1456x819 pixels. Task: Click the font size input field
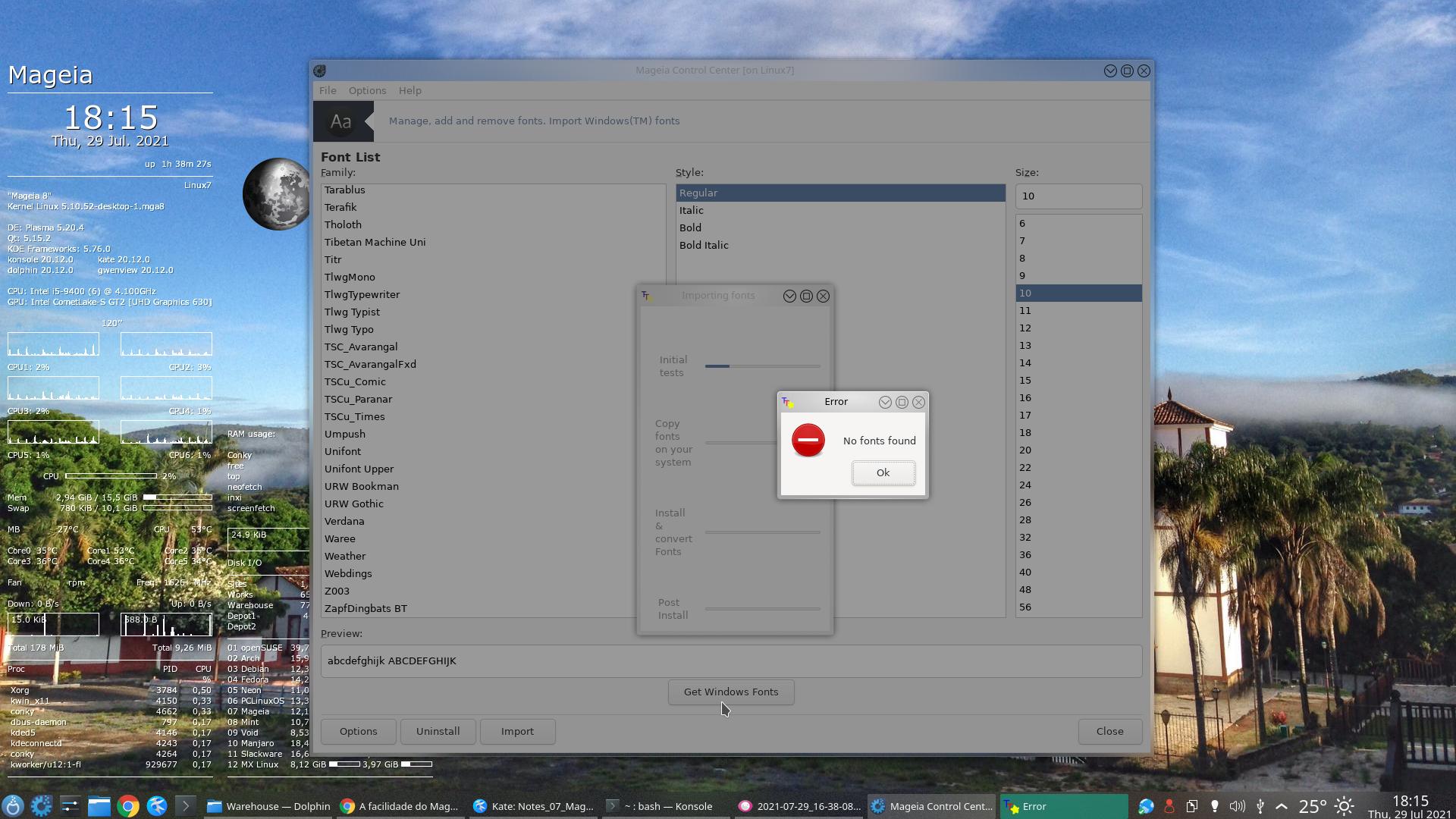point(1078,196)
